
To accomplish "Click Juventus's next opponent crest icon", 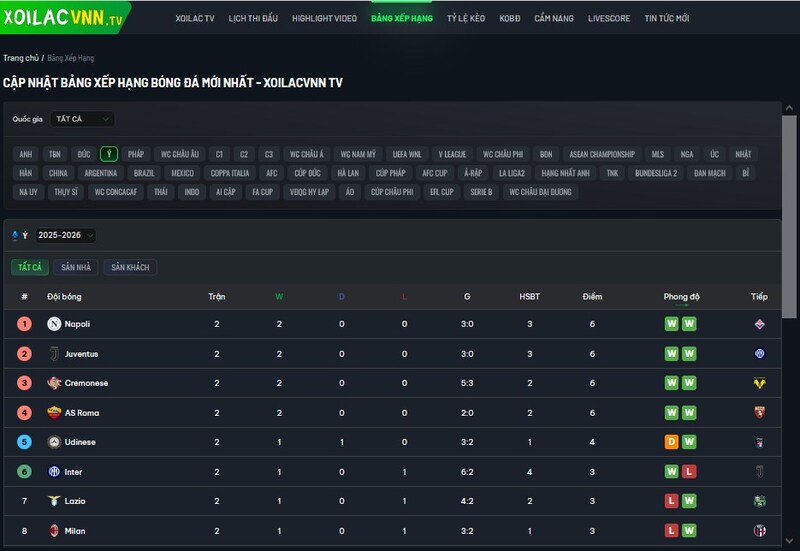I will [760, 354].
